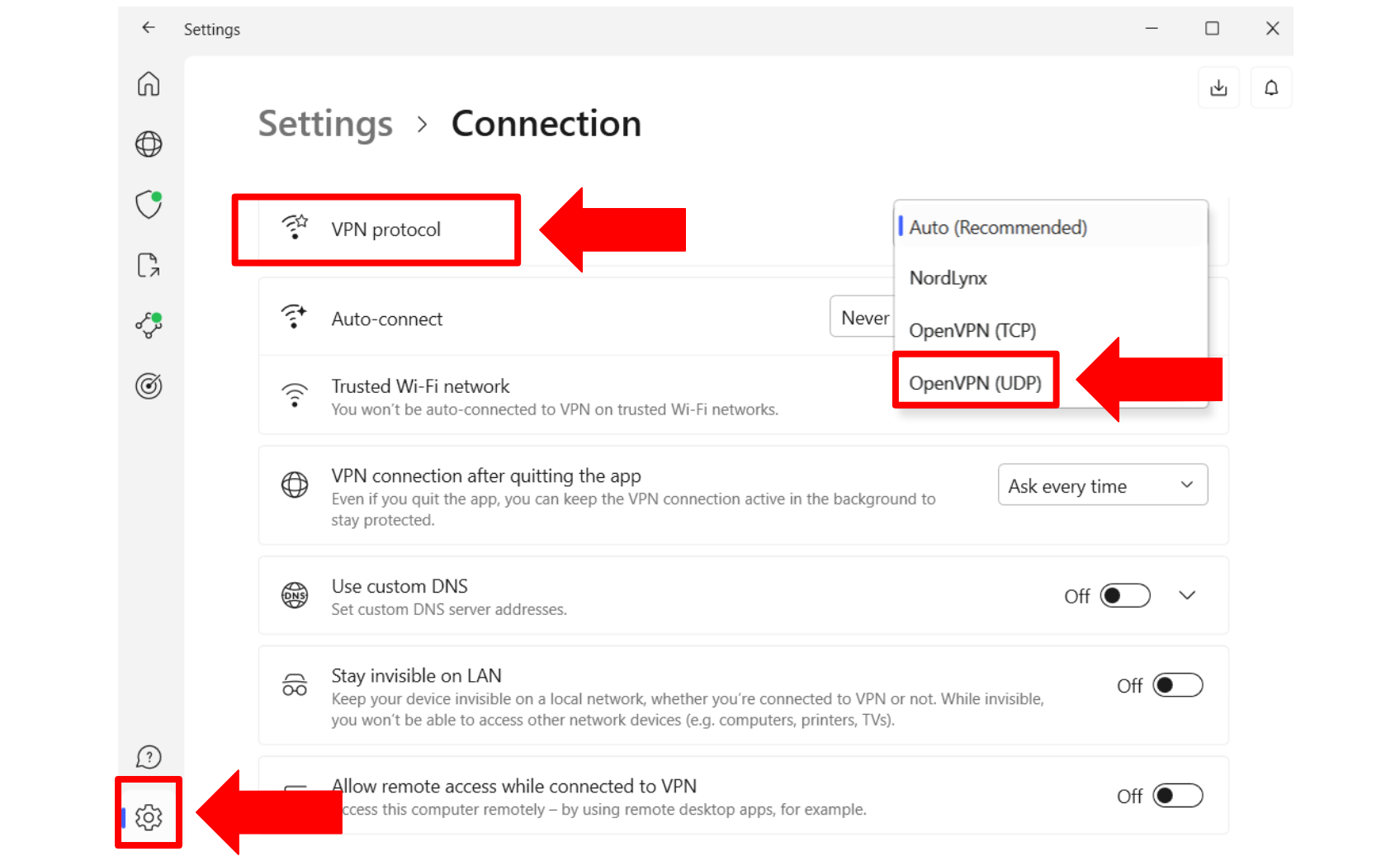Open the Home sidebar icon
This screenshot has height=861, width=1400.
[149, 84]
